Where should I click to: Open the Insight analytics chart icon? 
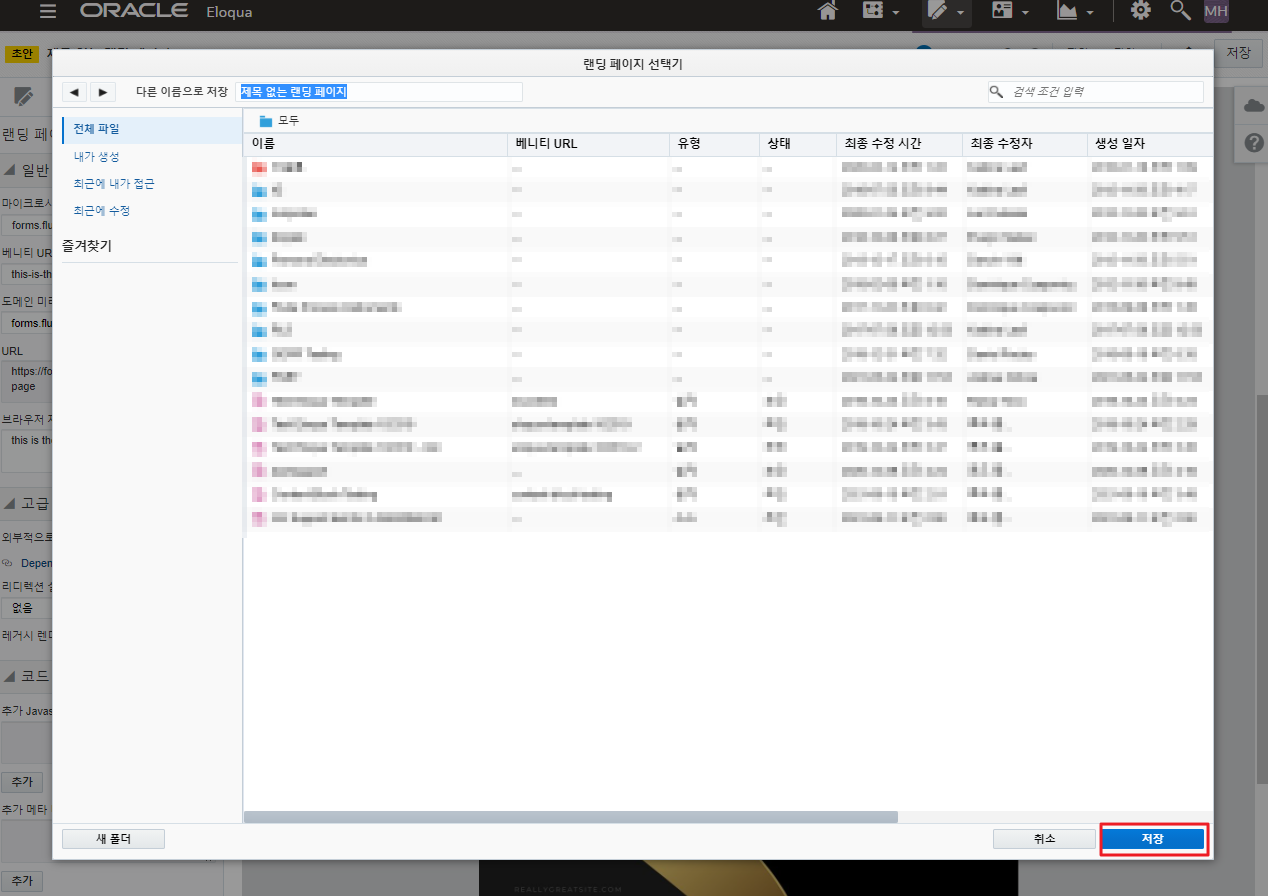1068,11
